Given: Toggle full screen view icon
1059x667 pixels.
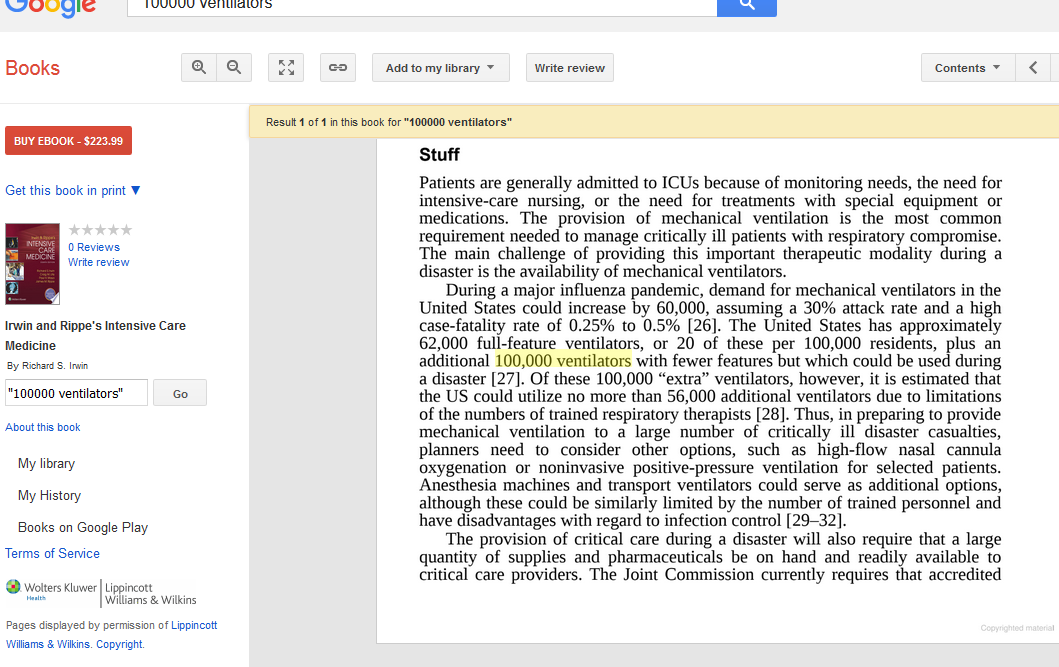Looking at the screenshot, I should (286, 68).
